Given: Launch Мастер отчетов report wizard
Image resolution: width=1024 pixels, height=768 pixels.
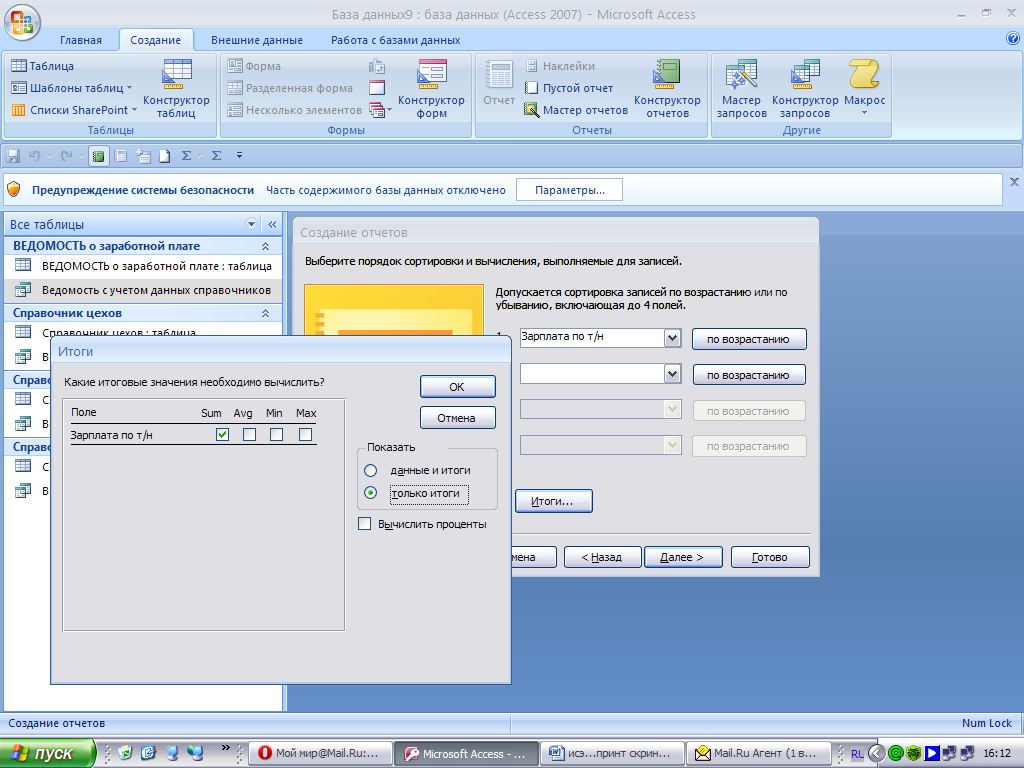Looking at the screenshot, I should tap(576, 110).
